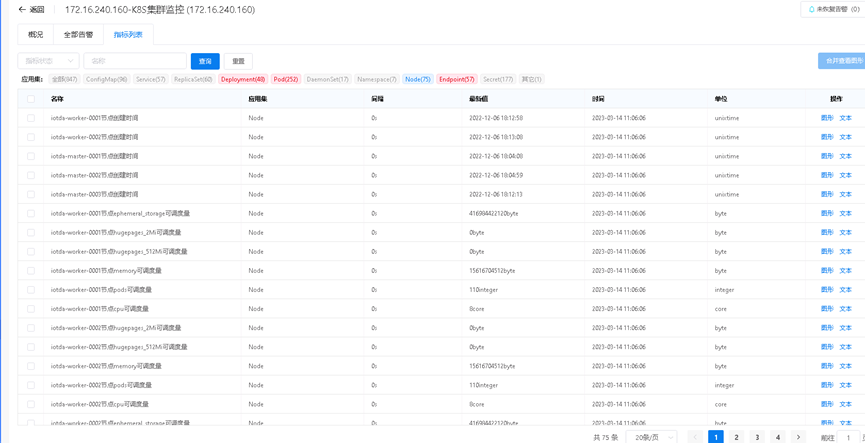Filter by Pod(252) tag

coord(286,79)
